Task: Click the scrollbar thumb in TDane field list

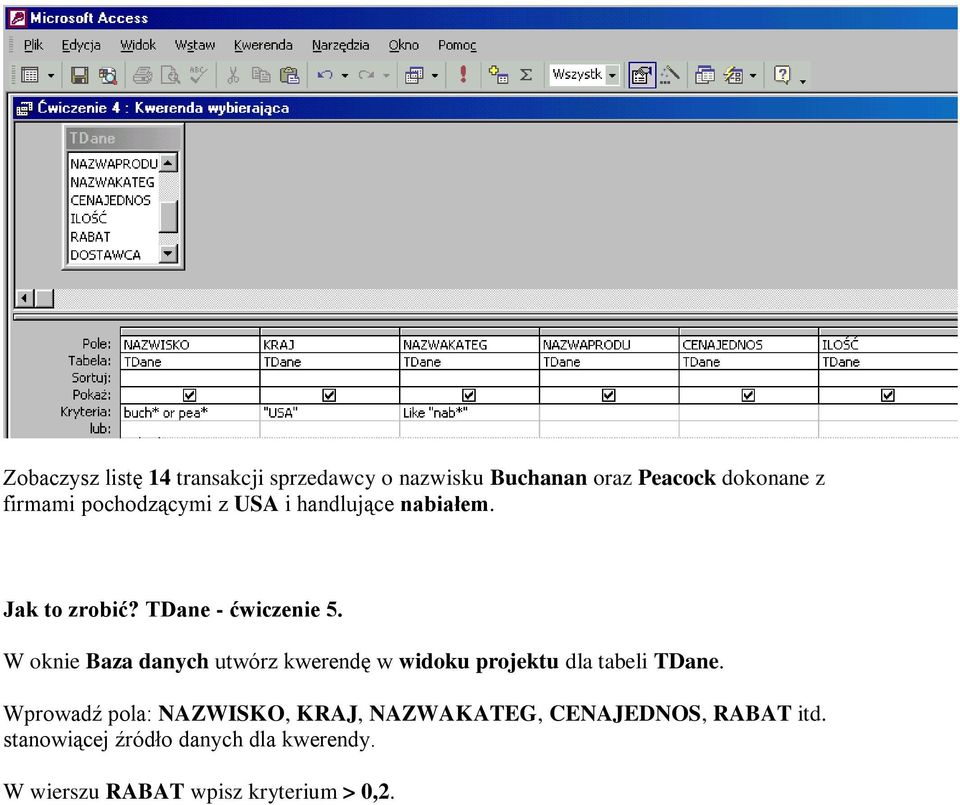Action: click(168, 216)
